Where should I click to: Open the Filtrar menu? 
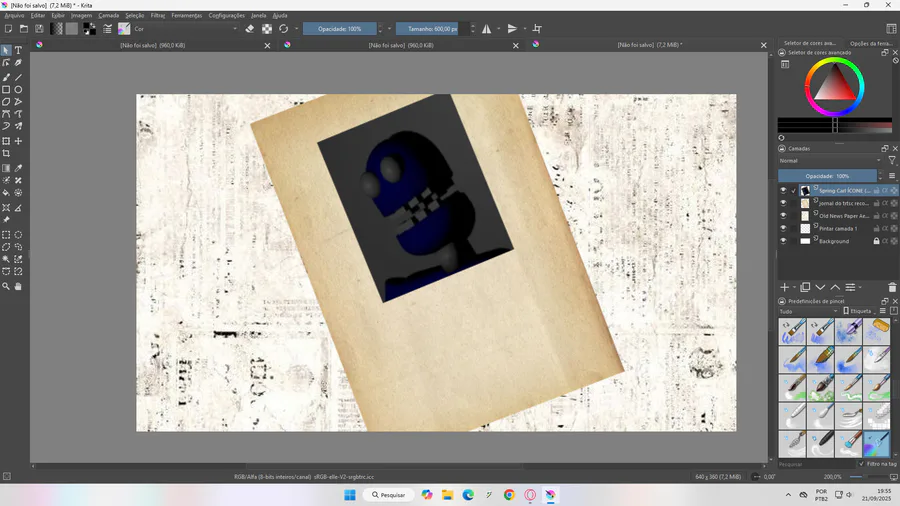click(158, 15)
